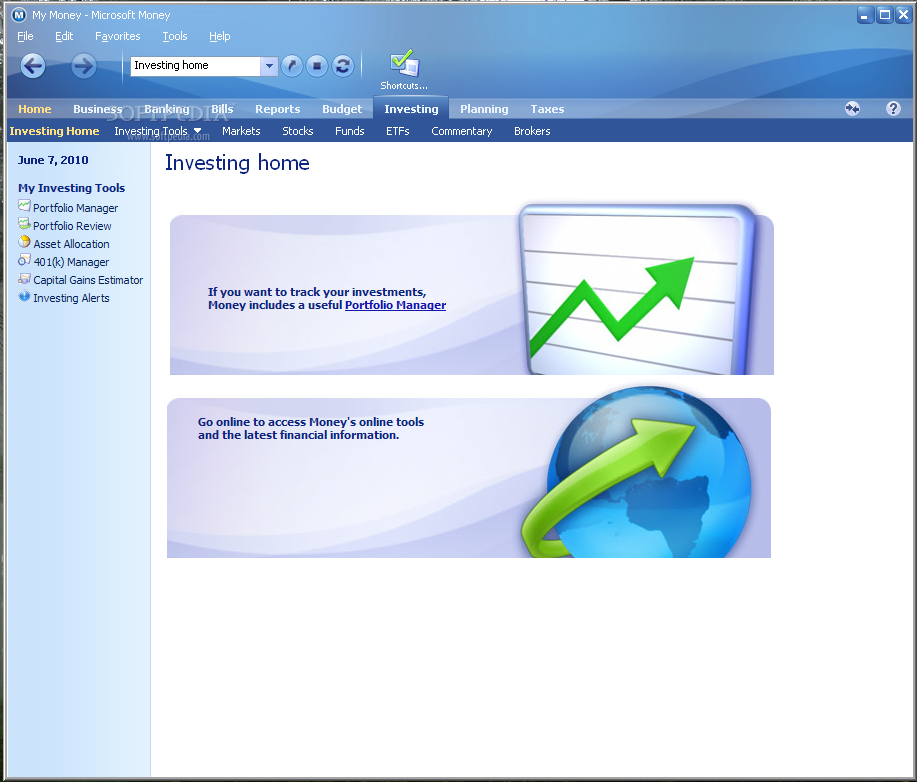Click the Go arrow next to address box

pyautogui.click(x=292, y=66)
